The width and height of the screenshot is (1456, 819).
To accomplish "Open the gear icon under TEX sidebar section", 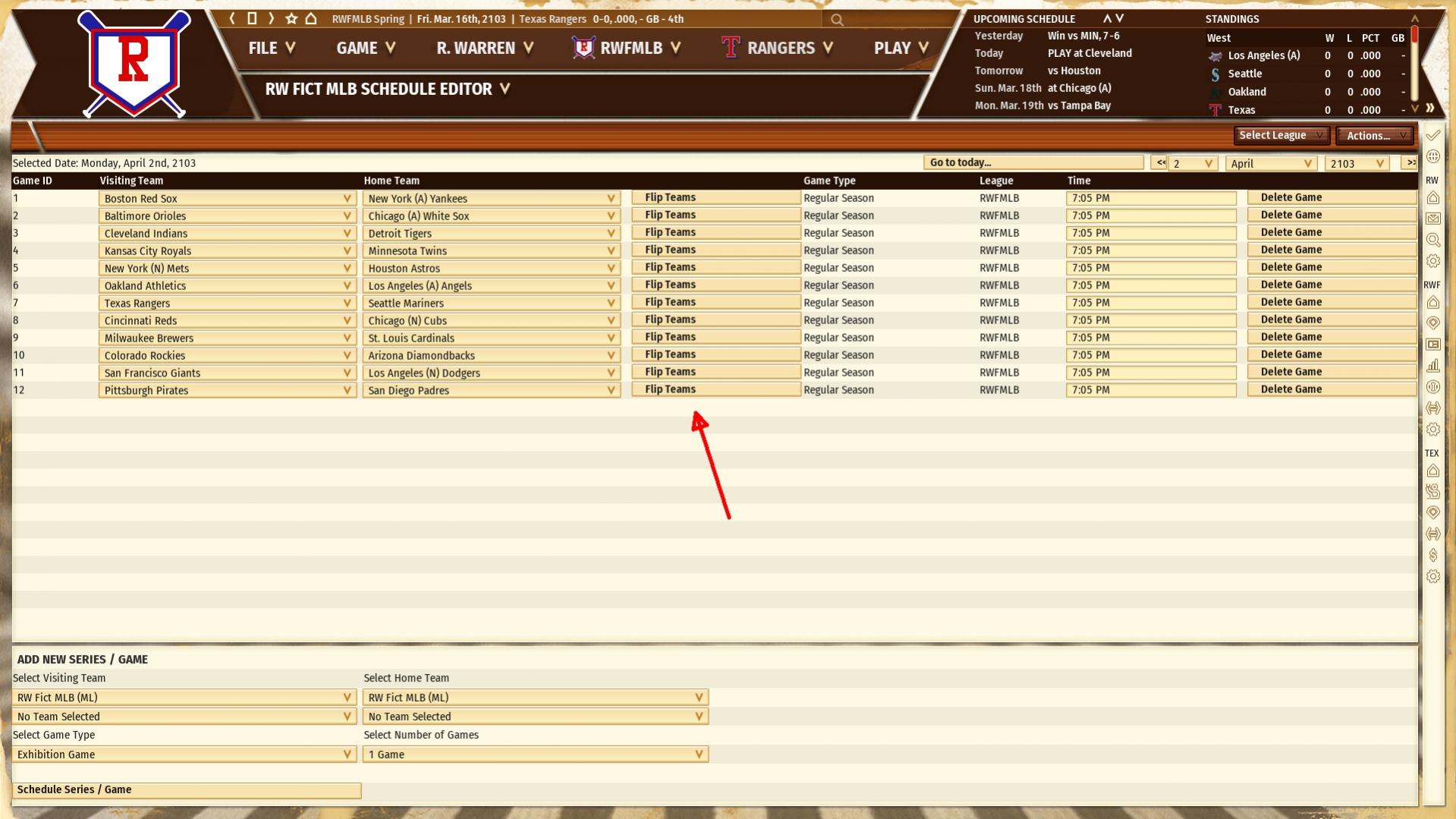I will coord(1432,577).
